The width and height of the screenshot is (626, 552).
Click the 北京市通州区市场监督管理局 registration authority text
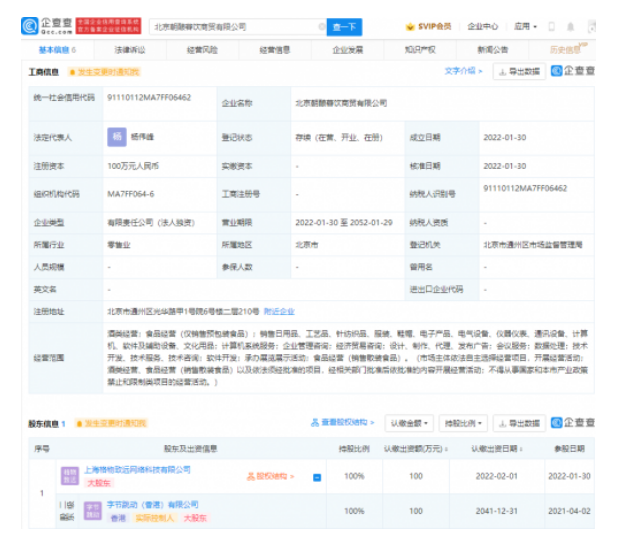click(x=533, y=245)
